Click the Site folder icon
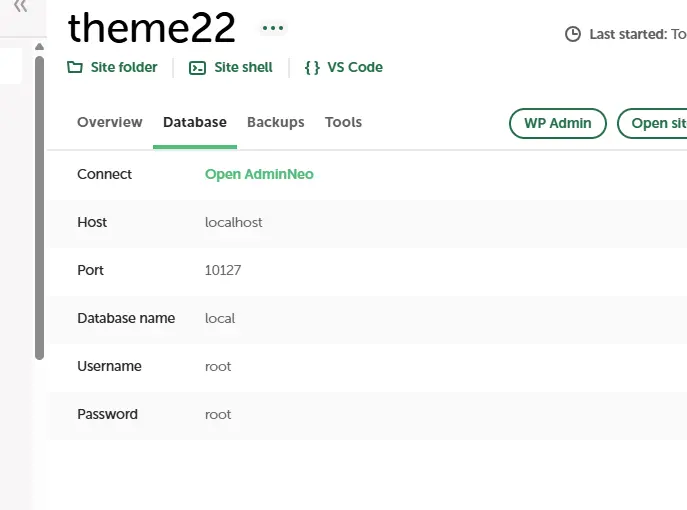Image resolution: width=687 pixels, height=510 pixels. pos(75,67)
